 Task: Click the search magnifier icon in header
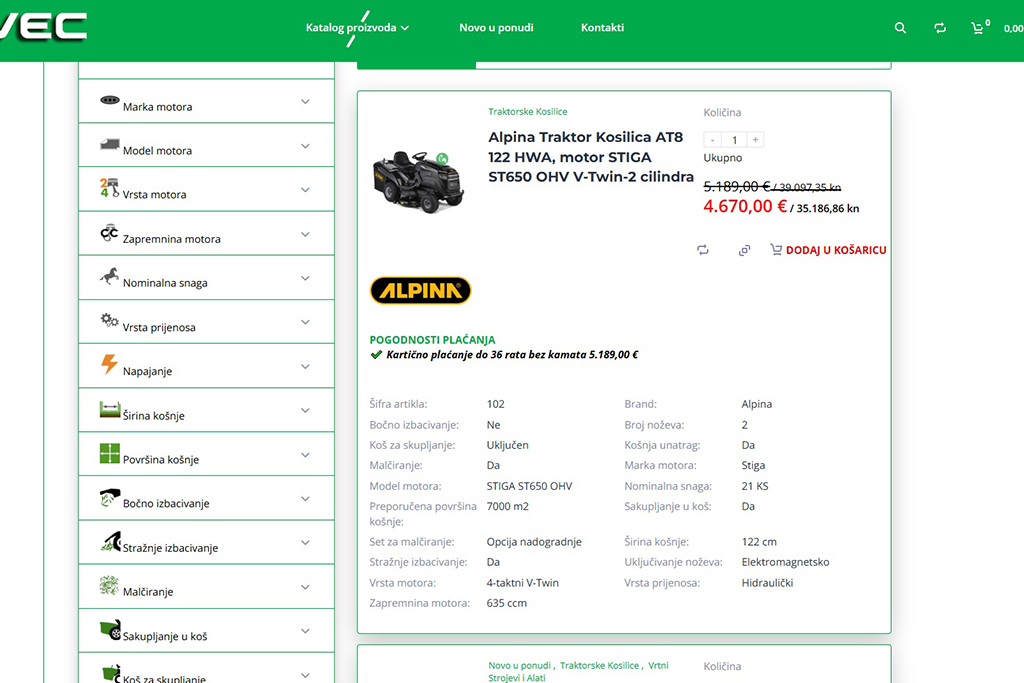[x=900, y=28]
